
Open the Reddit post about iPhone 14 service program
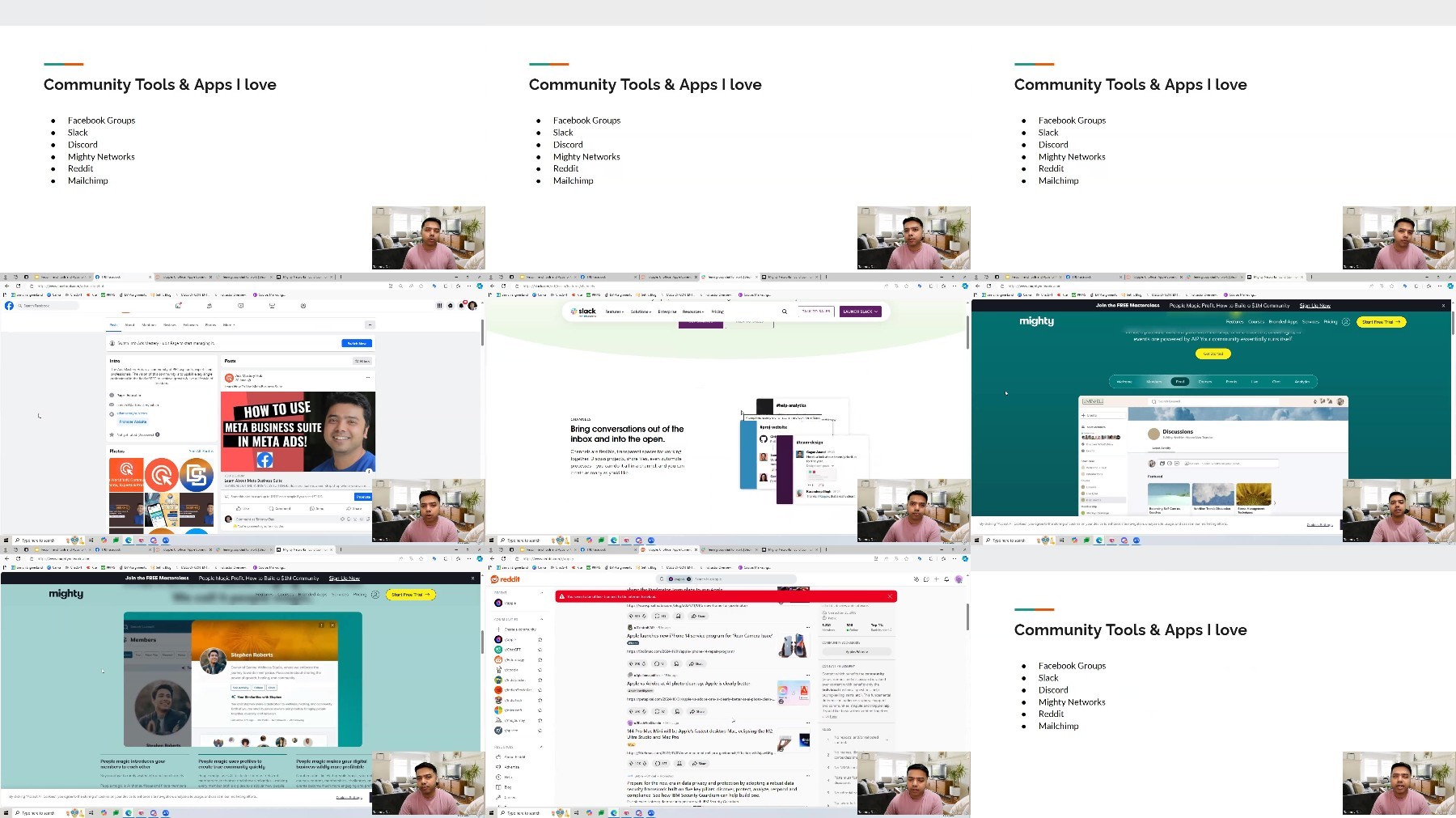700,636
